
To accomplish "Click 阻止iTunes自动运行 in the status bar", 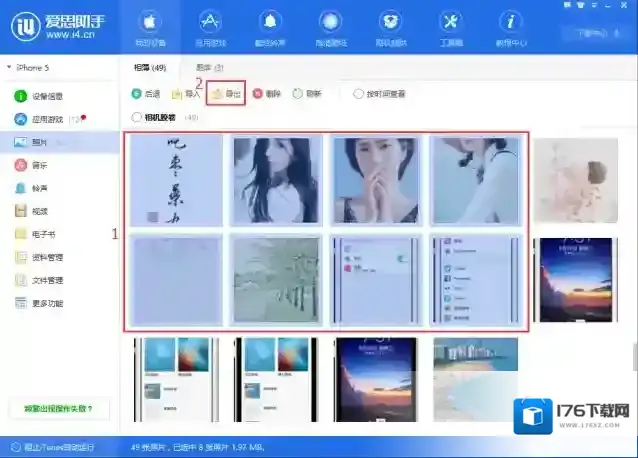I will click(x=53, y=447).
